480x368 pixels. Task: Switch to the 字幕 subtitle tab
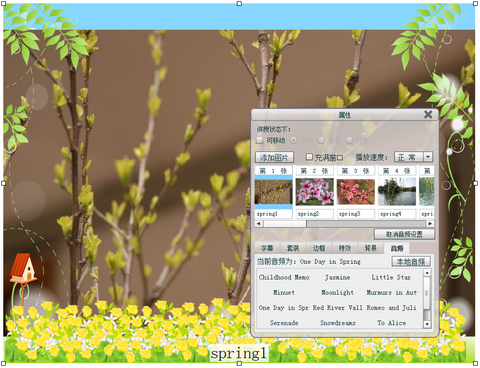267,248
